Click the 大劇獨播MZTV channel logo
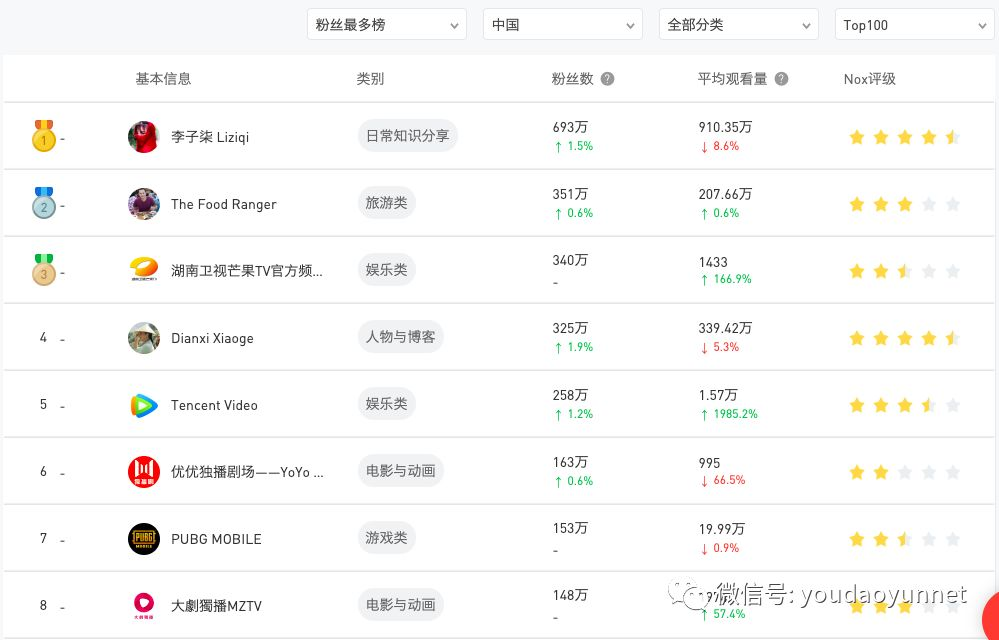 click(144, 606)
